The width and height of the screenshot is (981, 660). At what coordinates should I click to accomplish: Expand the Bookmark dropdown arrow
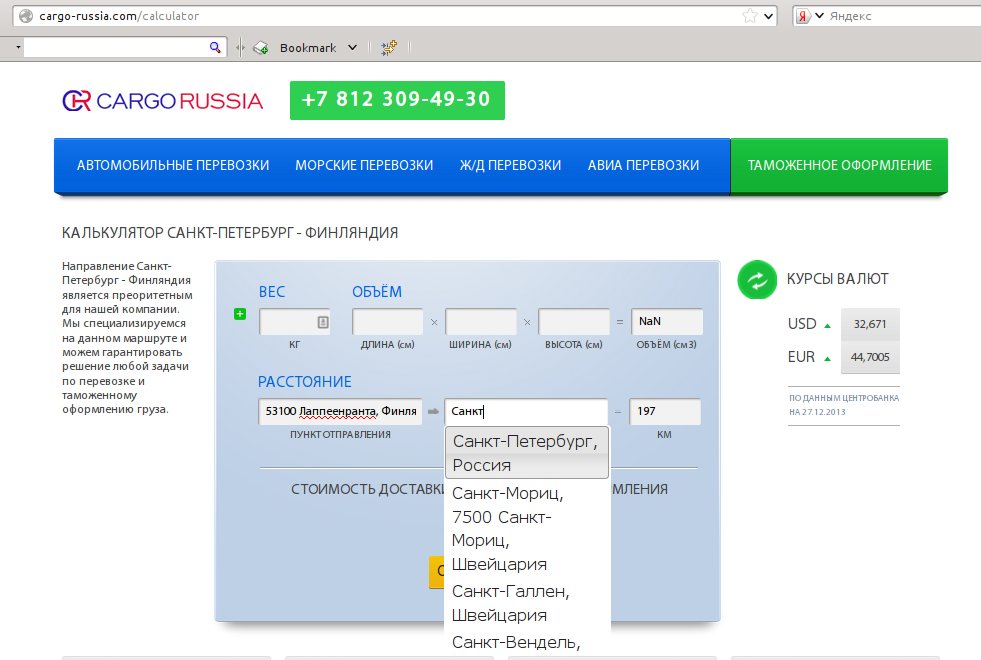pyautogui.click(x=352, y=48)
